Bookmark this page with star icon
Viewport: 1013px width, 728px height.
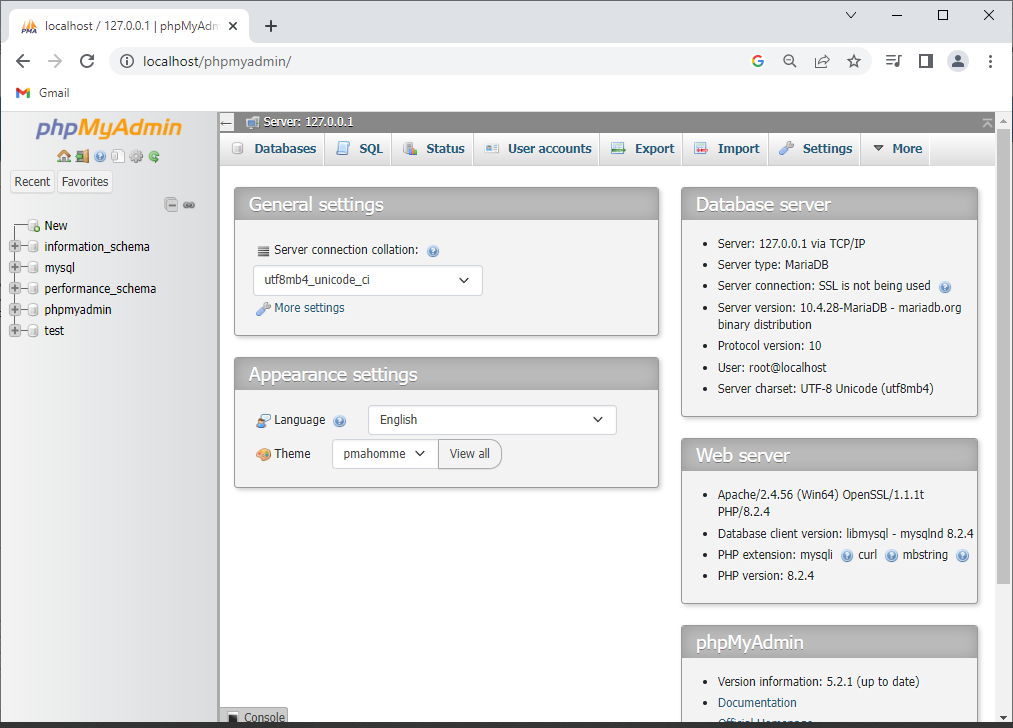[x=853, y=61]
